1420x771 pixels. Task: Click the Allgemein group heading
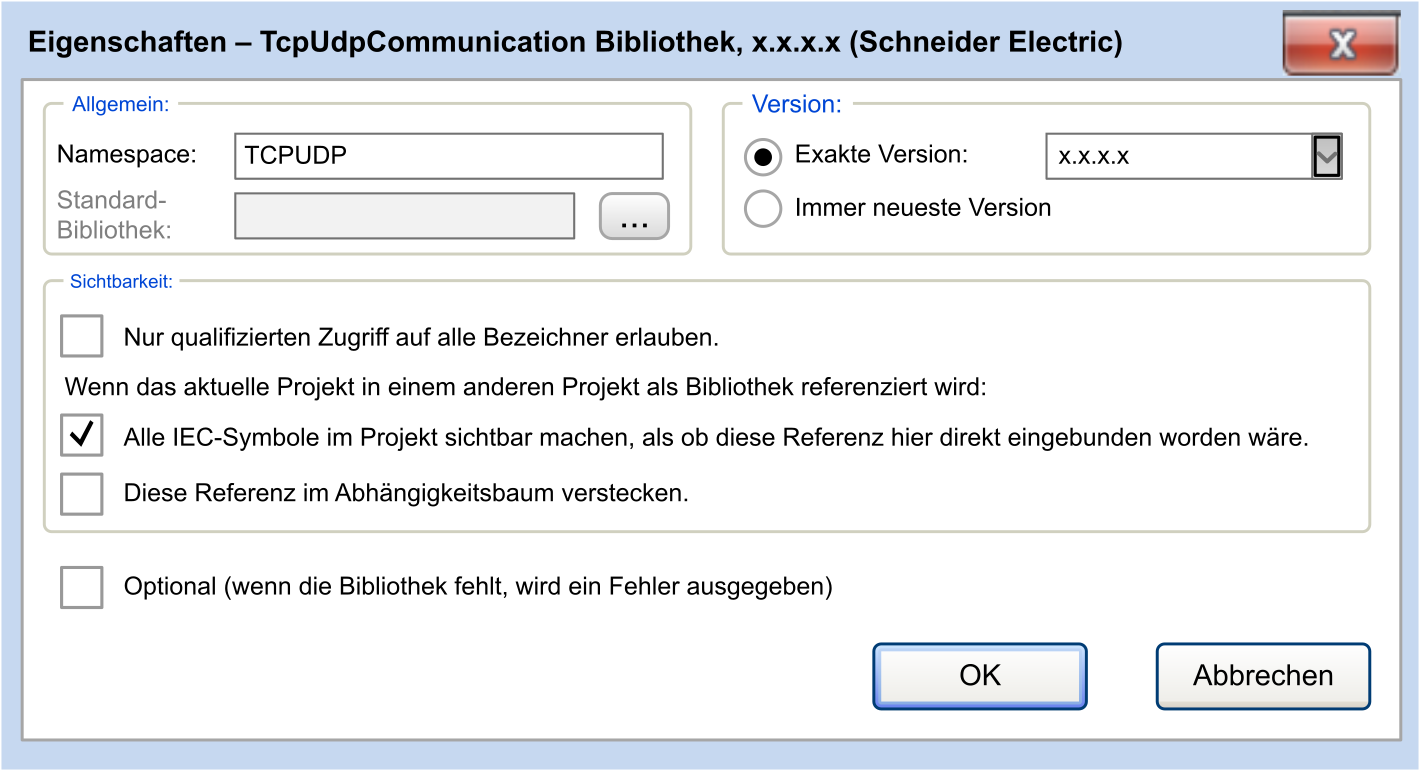pyautogui.click(x=120, y=104)
